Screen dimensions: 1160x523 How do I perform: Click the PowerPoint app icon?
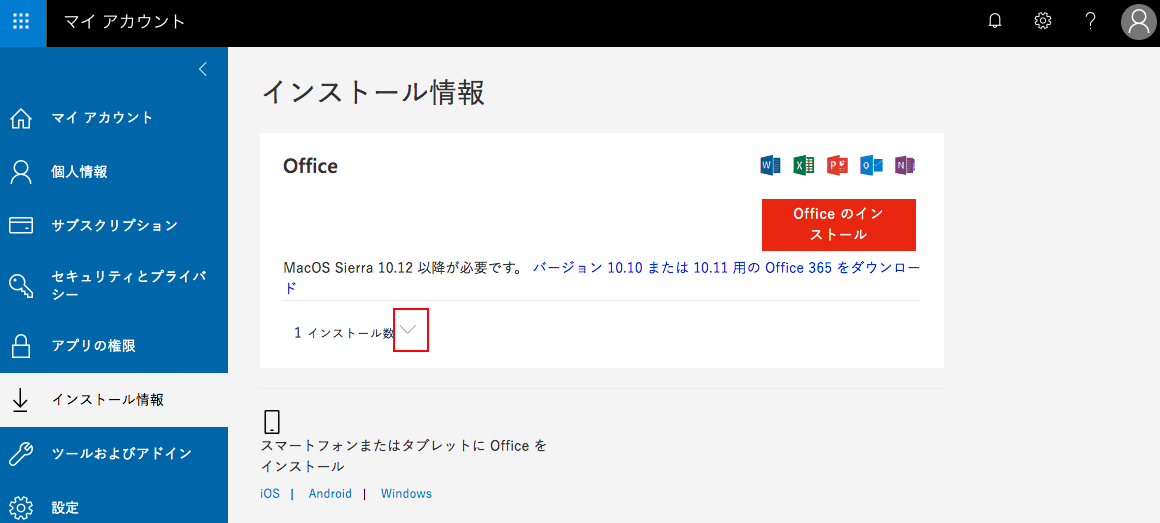837,165
